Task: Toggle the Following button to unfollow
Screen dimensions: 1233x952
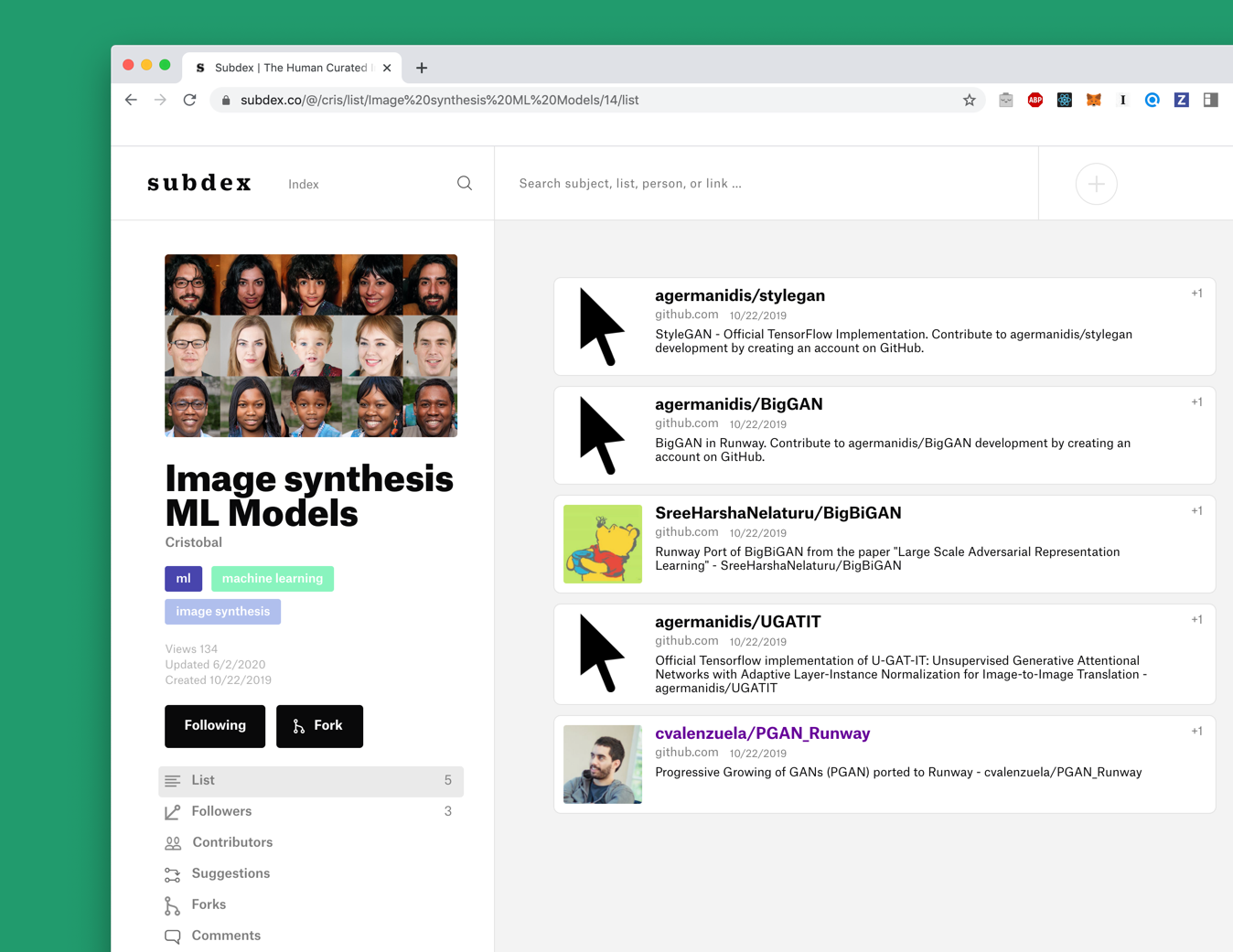Action: point(214,725)
